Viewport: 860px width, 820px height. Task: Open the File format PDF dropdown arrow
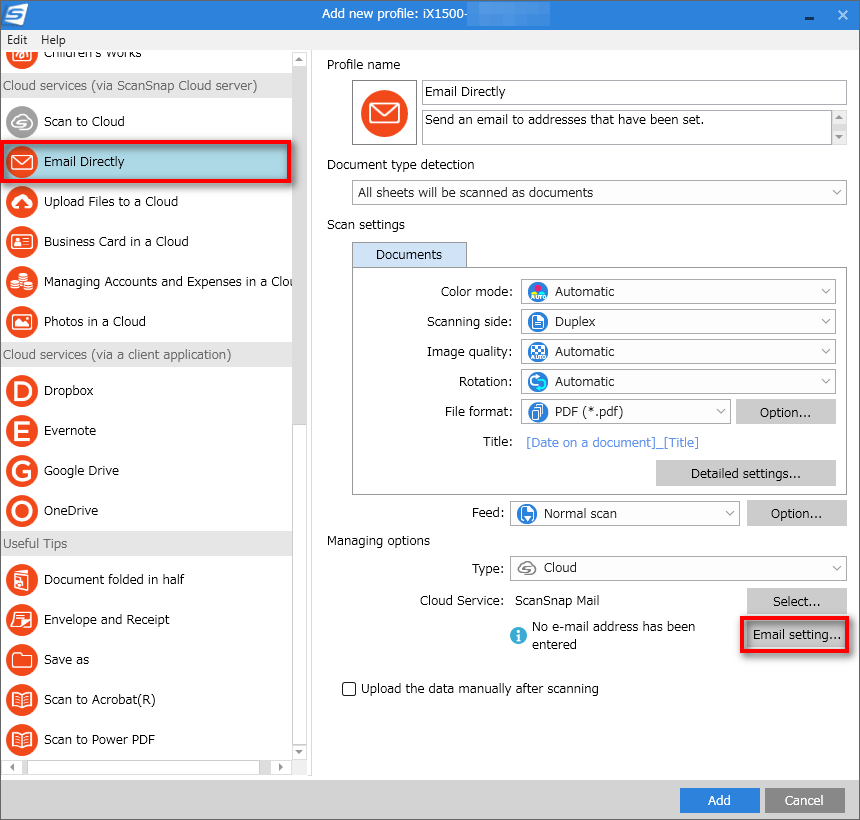pos(721,411)
